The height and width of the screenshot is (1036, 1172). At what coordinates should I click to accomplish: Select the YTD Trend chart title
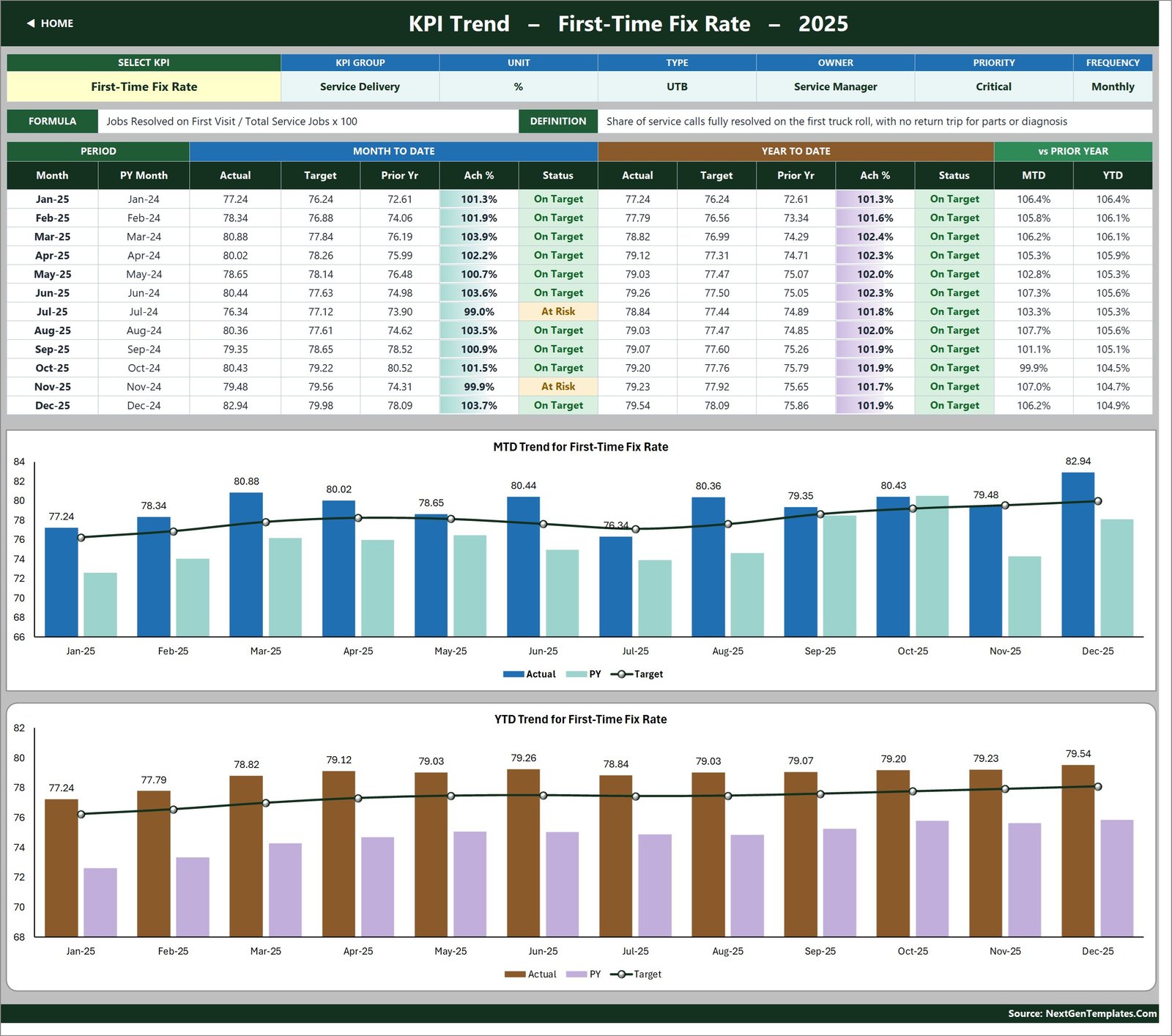[x=580, y=719]
